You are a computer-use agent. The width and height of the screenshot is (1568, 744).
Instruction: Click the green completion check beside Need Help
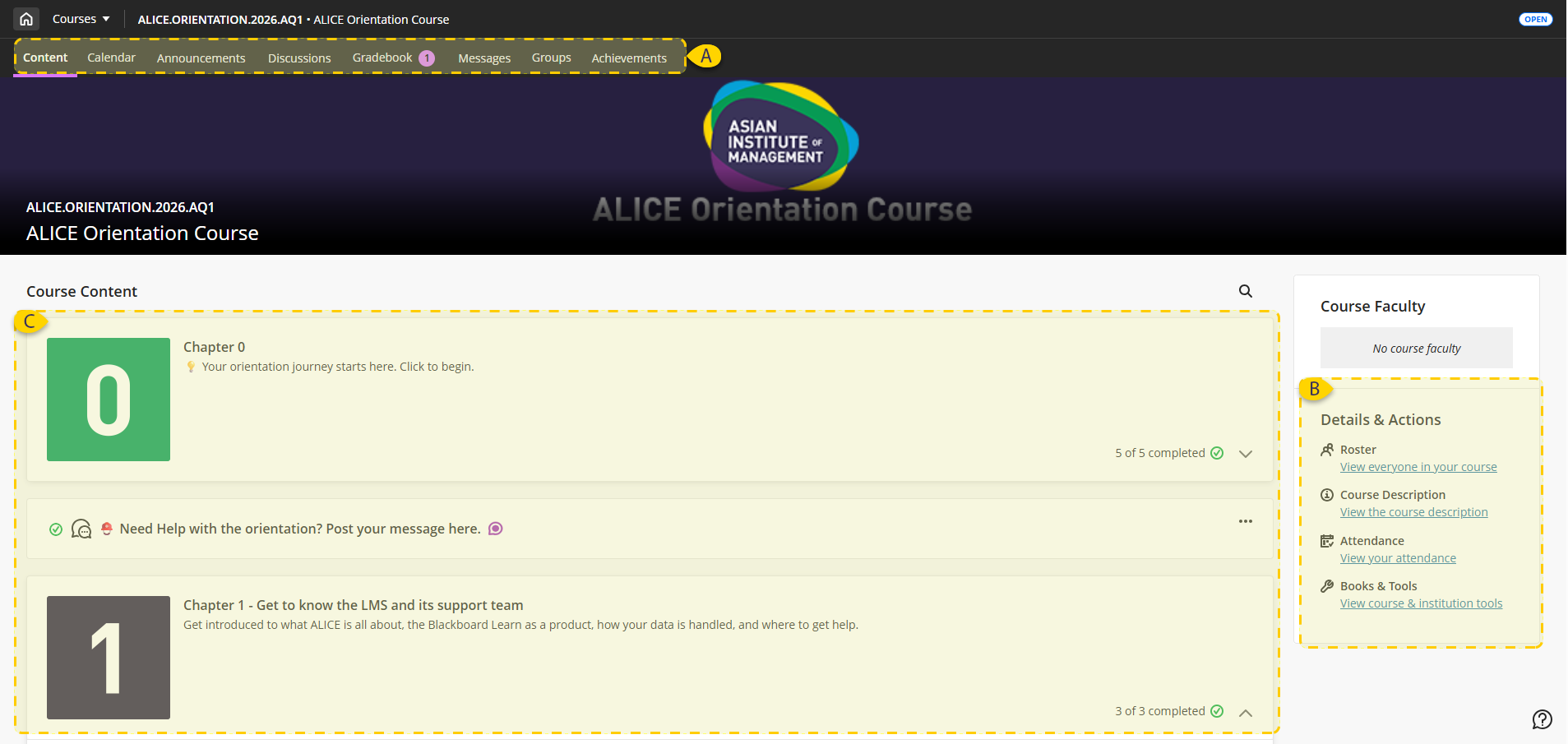point(56,529)
